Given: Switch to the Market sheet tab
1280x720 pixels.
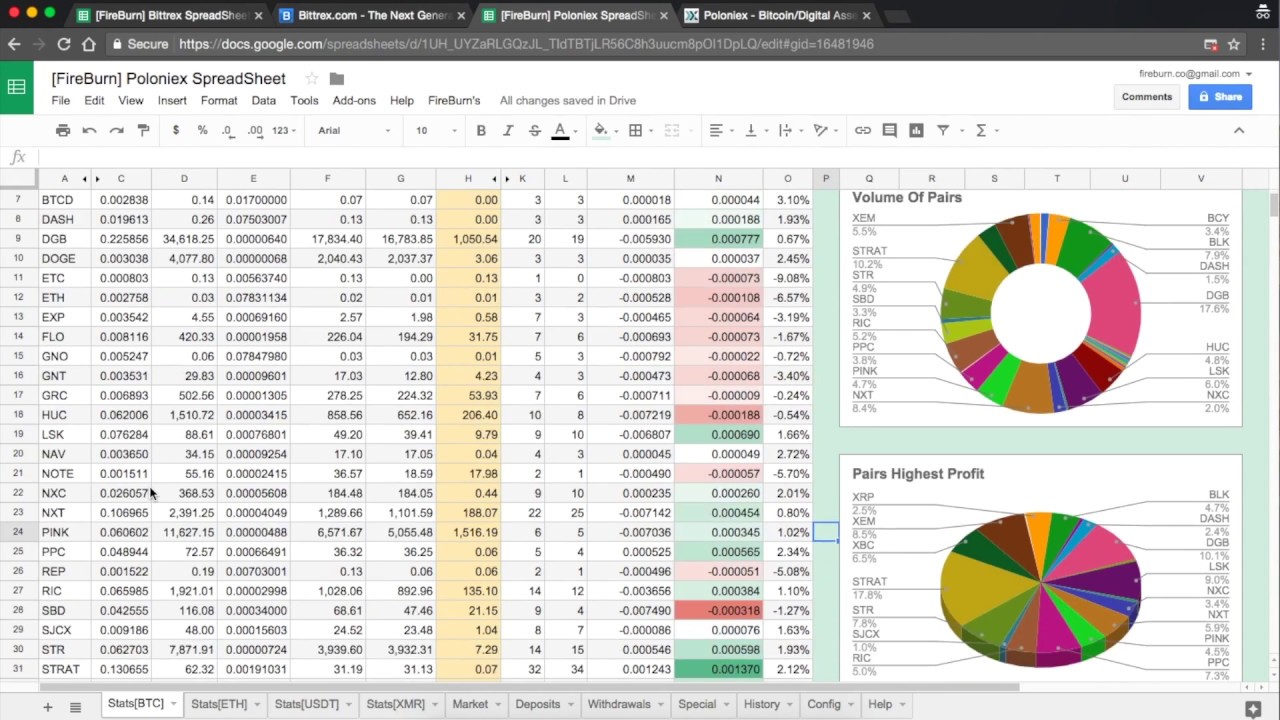Looking at the screenshot, I should click(477, 704).
